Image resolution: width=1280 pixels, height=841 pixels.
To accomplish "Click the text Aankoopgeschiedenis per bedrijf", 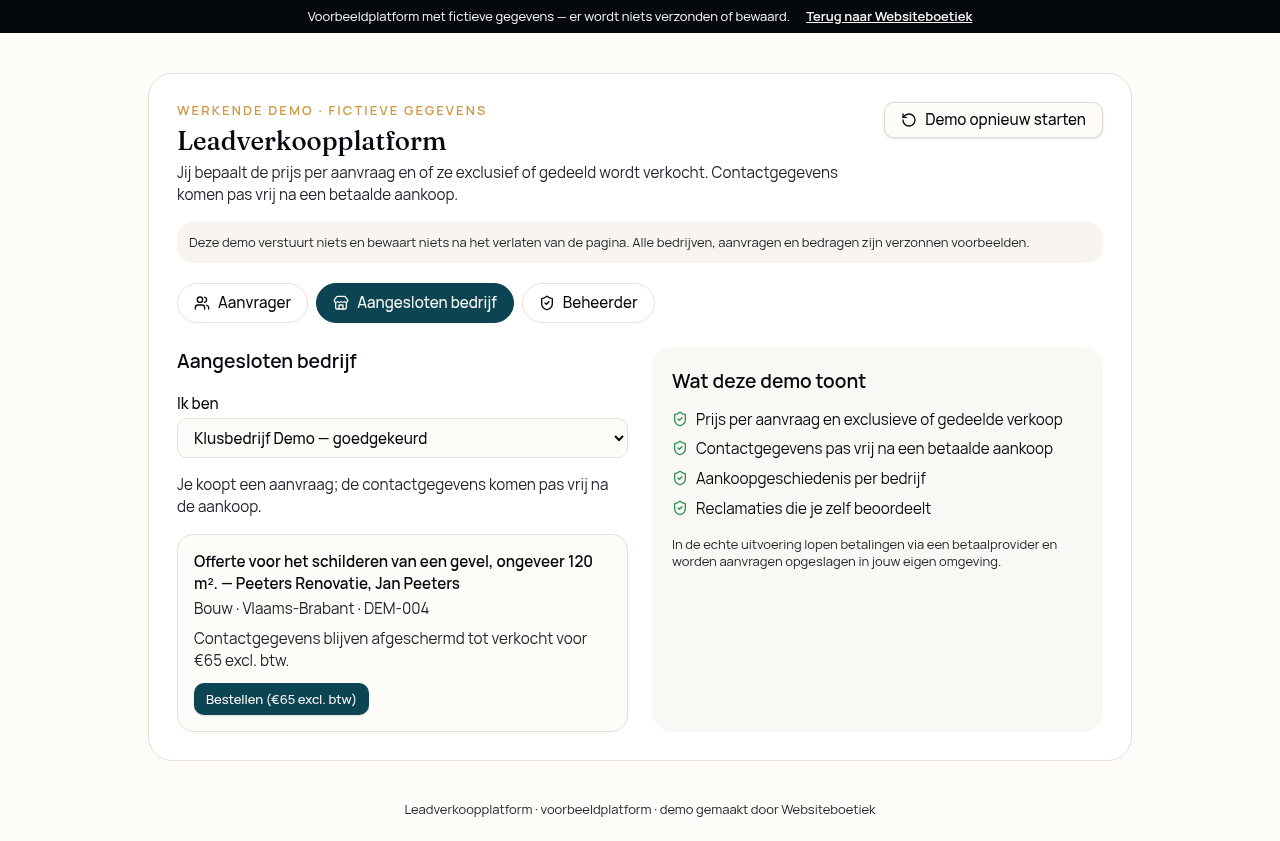I will pyautogui.click(x=811, y=478).
